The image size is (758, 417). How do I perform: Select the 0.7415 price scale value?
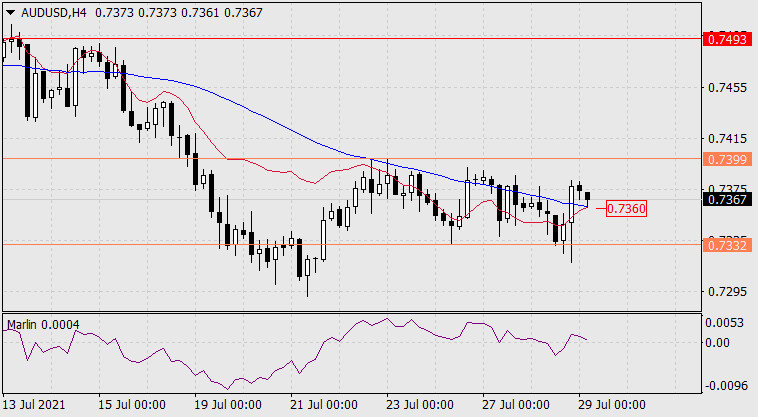point(727,139)
